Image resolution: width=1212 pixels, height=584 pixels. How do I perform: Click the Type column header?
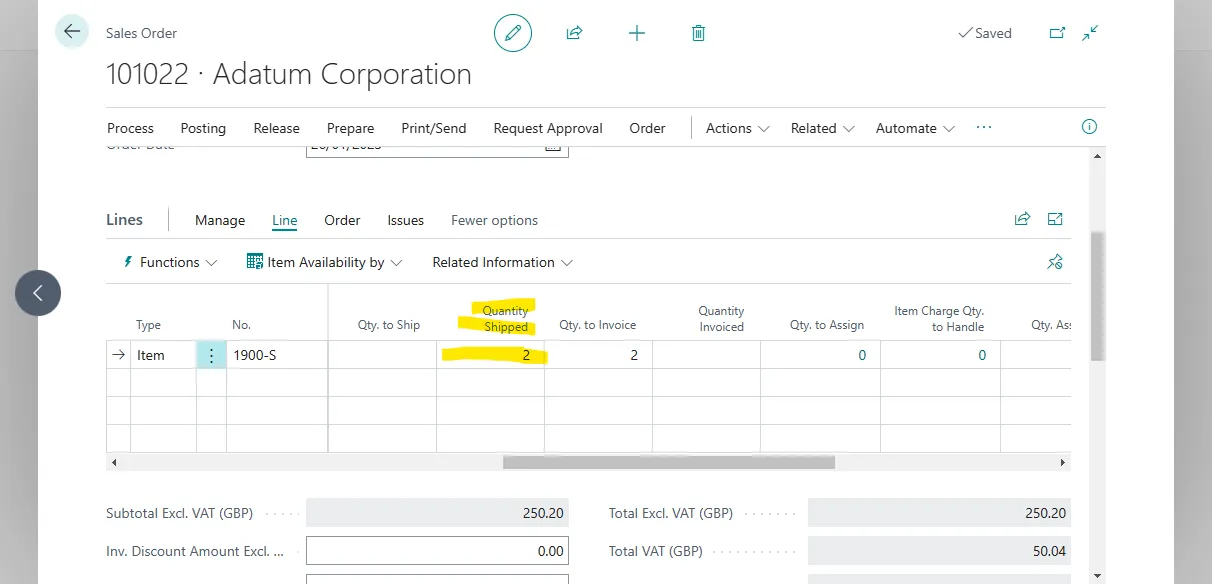coord(148,325)
